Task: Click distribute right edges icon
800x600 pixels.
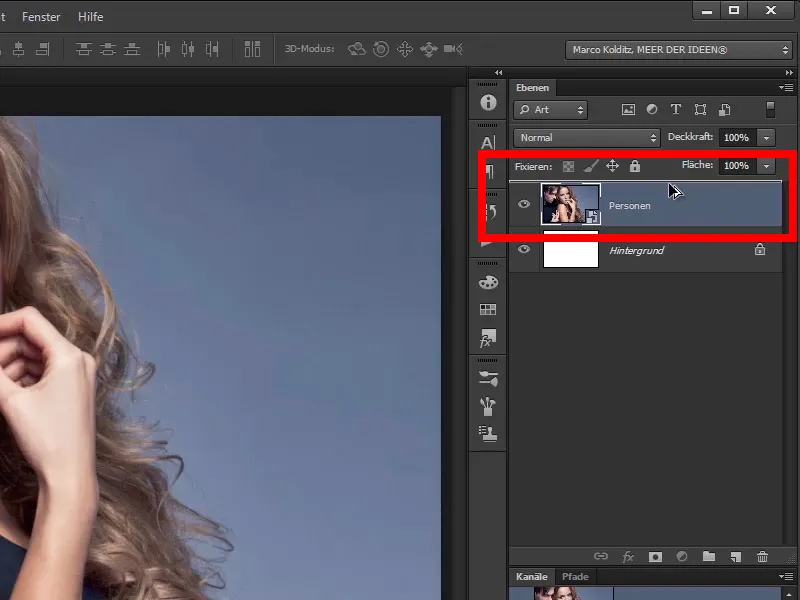Action: tap(212, 49)
